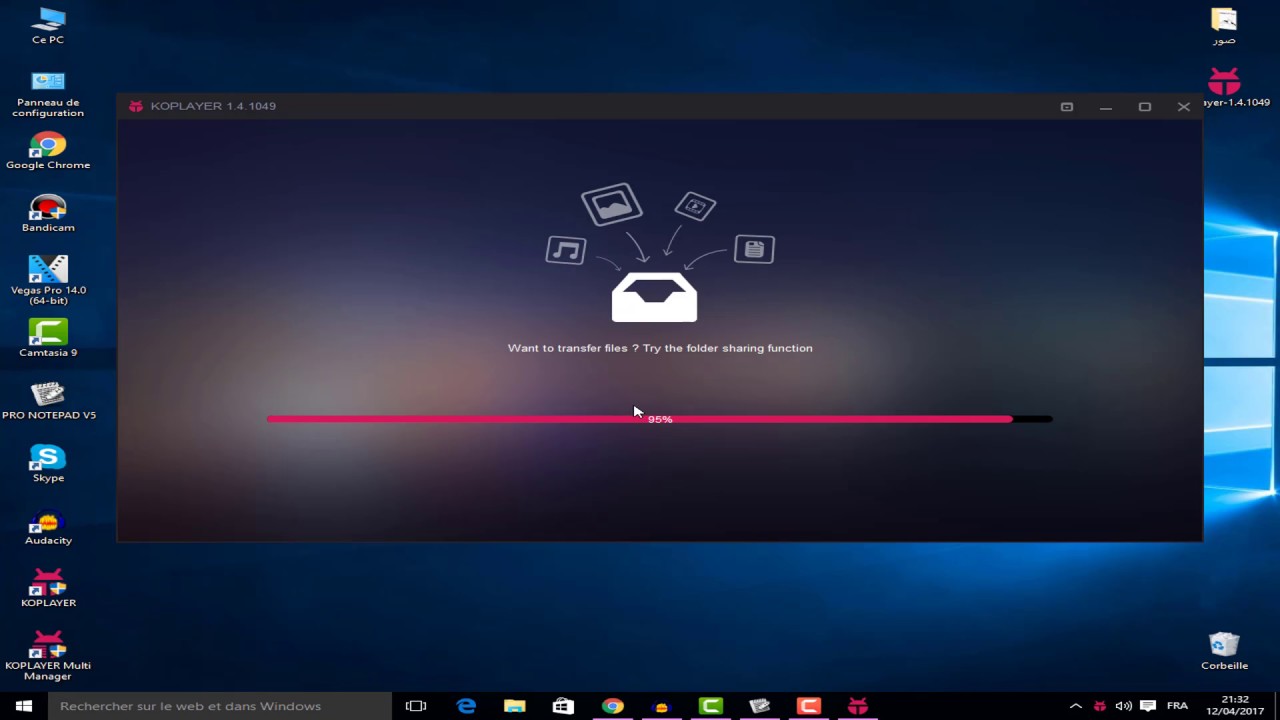Select the Skype desktop shortcut
Viewport: 1280px width, 720px height.
48,464
